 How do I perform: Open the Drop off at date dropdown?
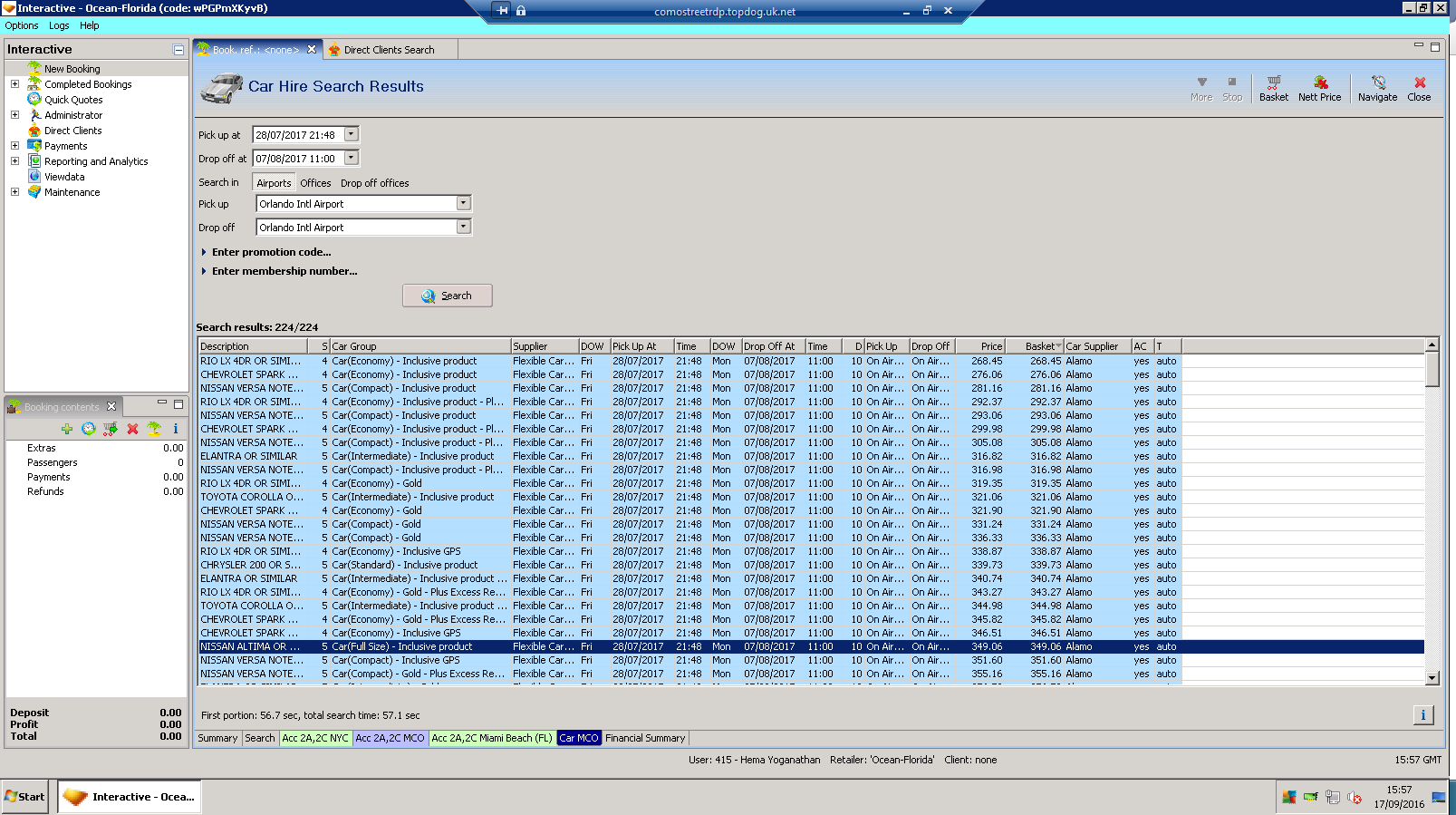click(x=352, y=159)
